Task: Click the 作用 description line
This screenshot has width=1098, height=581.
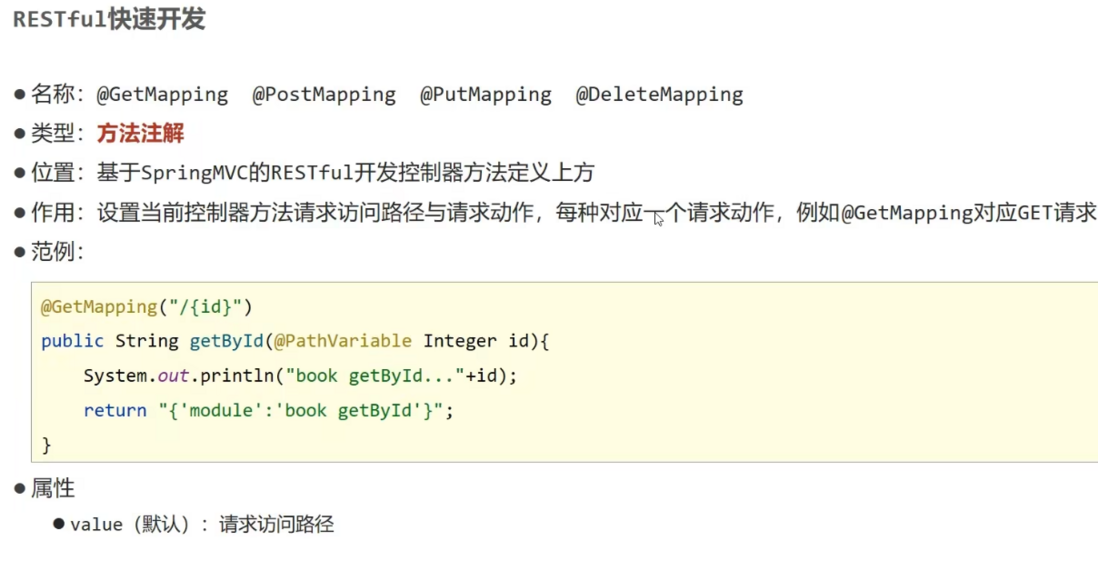Action: tap(555, 212)
